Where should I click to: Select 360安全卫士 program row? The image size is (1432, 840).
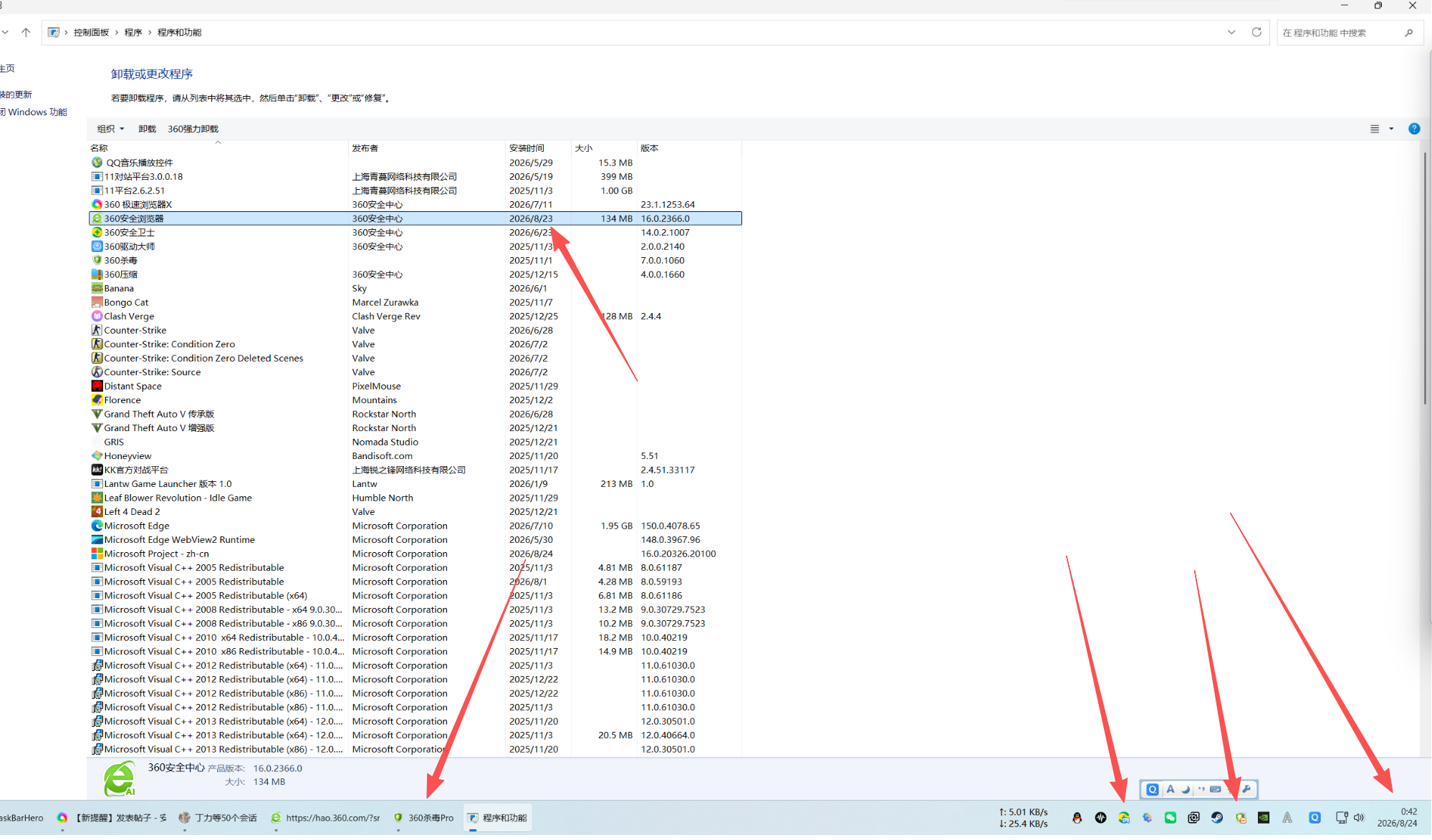[x=415, y=233]
